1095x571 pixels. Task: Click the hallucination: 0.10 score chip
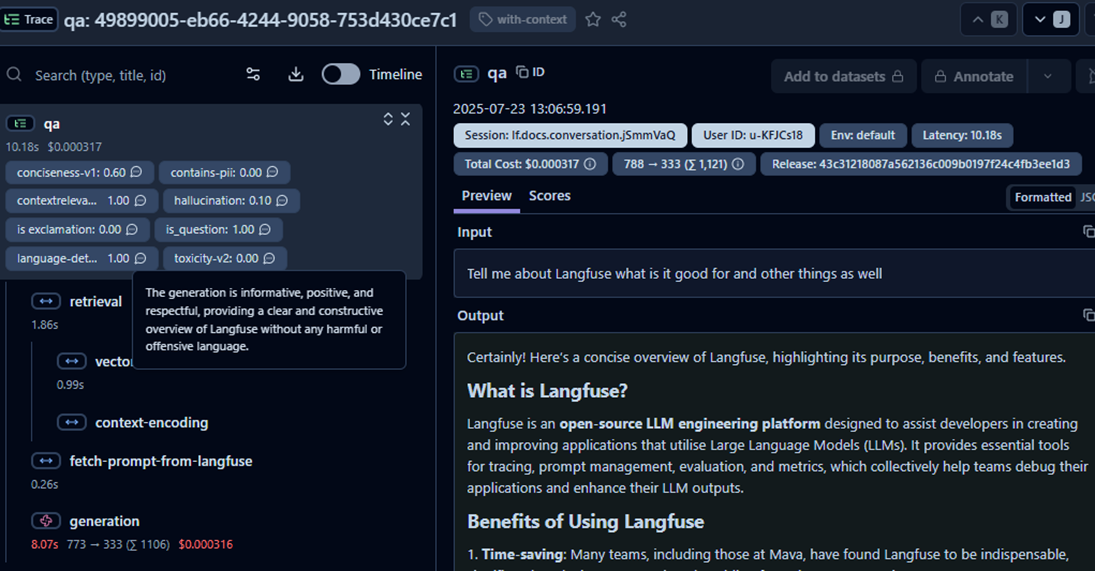(231, 200)
